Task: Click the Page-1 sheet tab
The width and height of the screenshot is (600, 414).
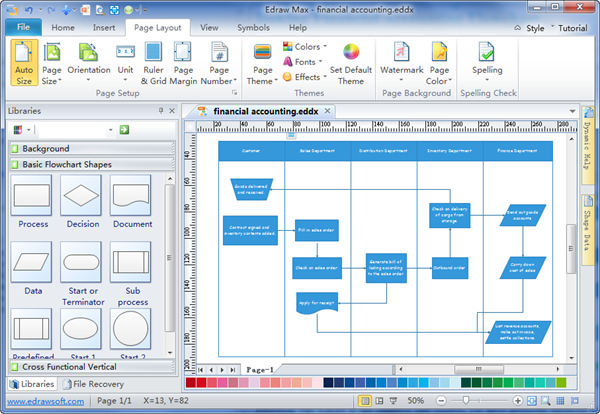Action: pos(260,369)
